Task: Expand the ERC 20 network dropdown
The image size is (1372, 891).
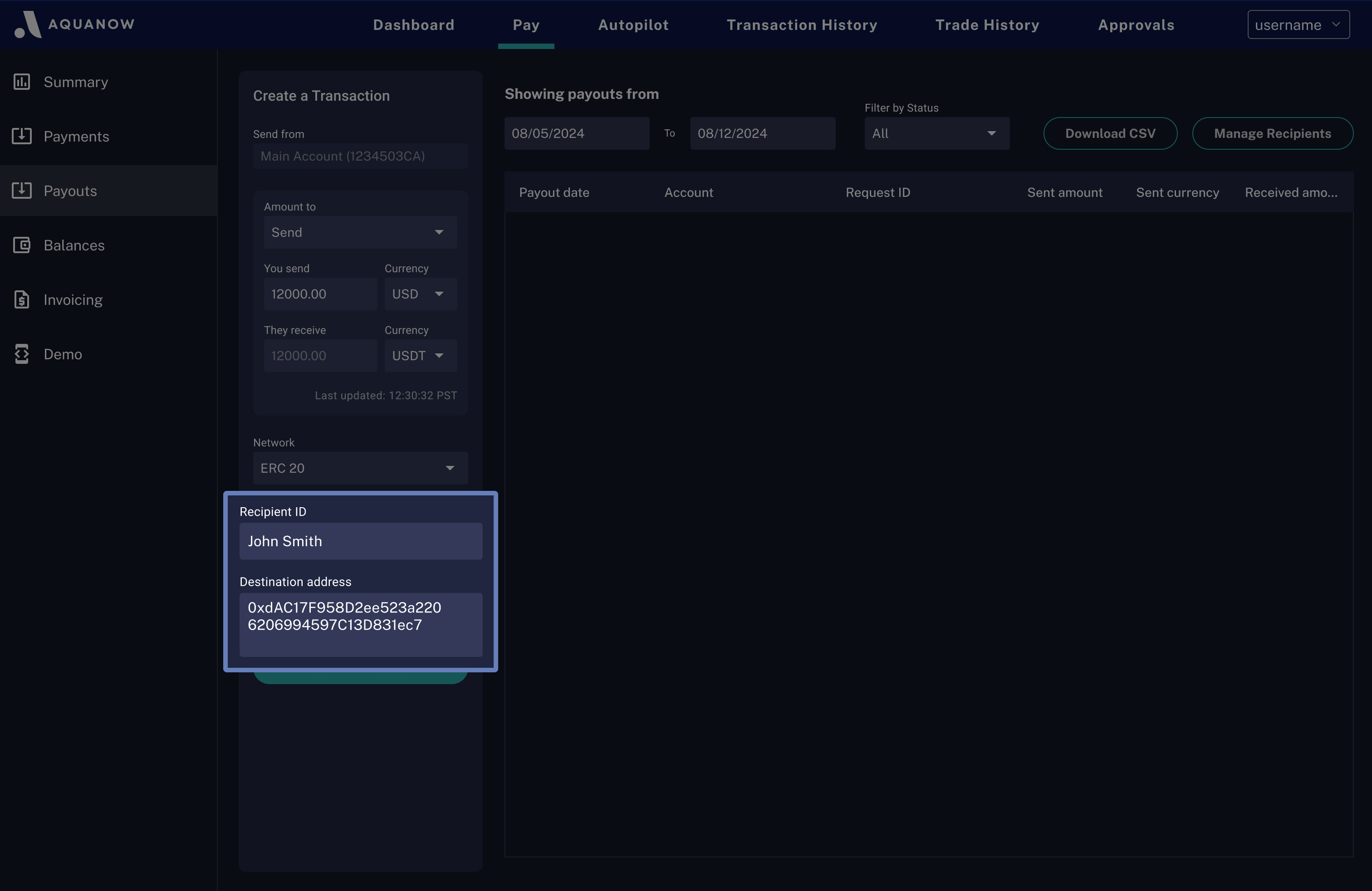Action: [x=360, y=468]
